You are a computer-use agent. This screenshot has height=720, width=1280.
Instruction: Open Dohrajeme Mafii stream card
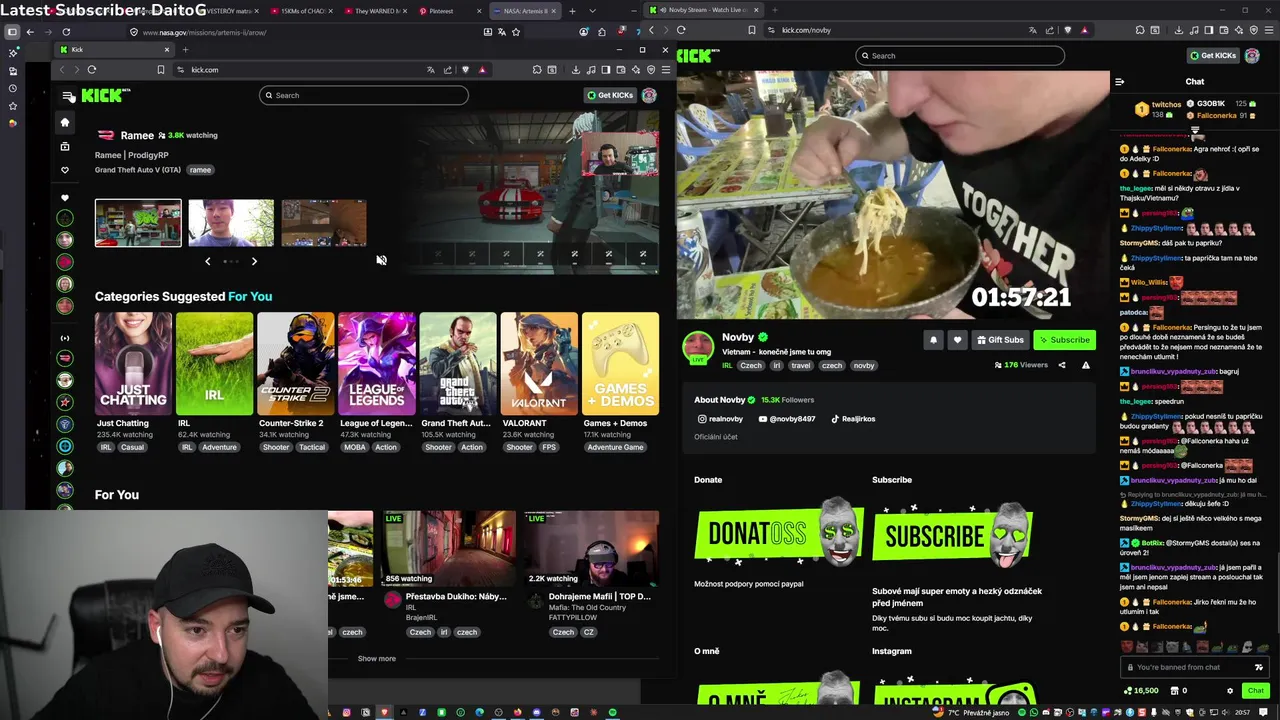[591, 548]
